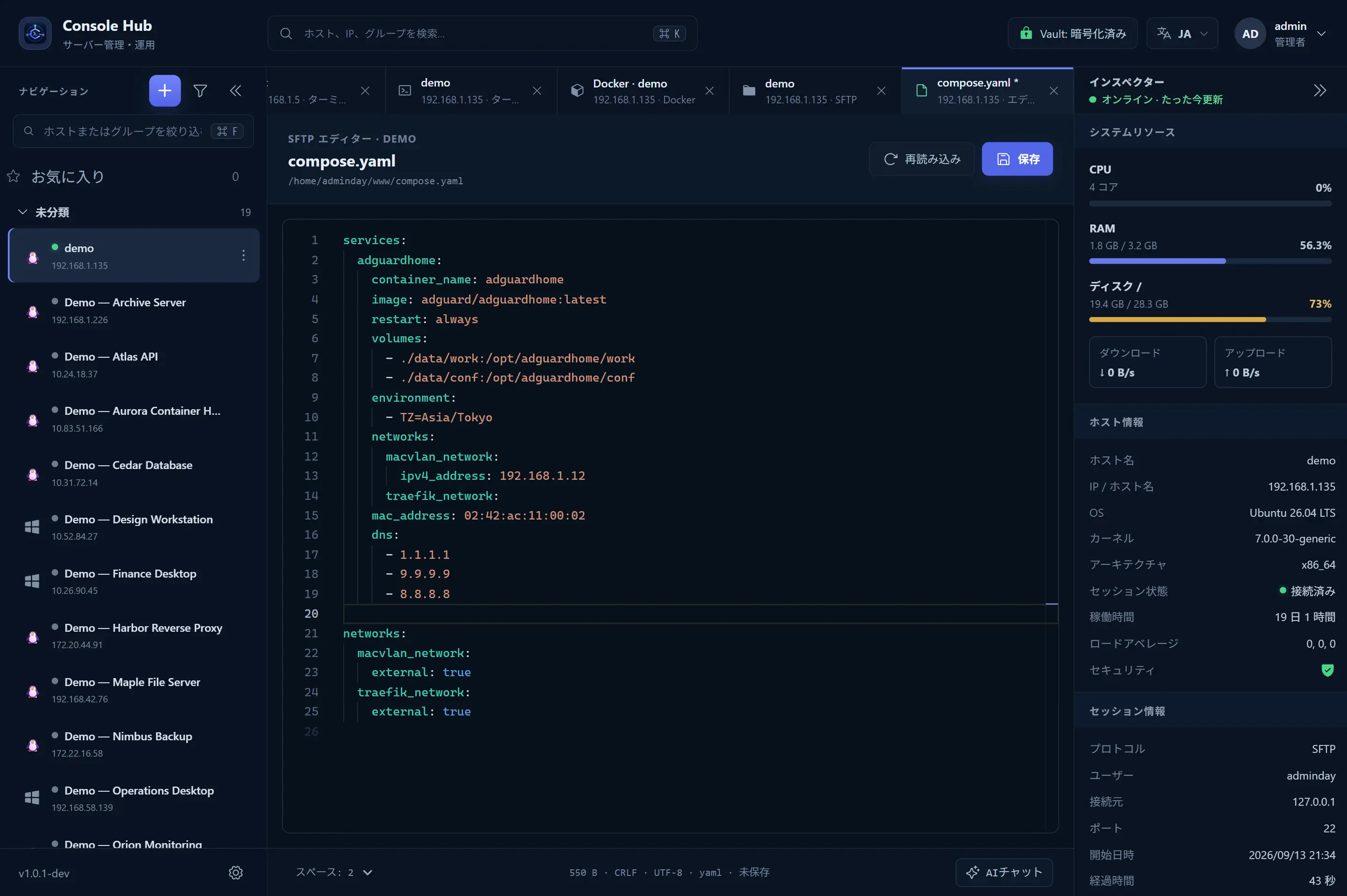Click the RAM usage progress bar
This screenshot has height=896, width=1347.
[1210, 261]
